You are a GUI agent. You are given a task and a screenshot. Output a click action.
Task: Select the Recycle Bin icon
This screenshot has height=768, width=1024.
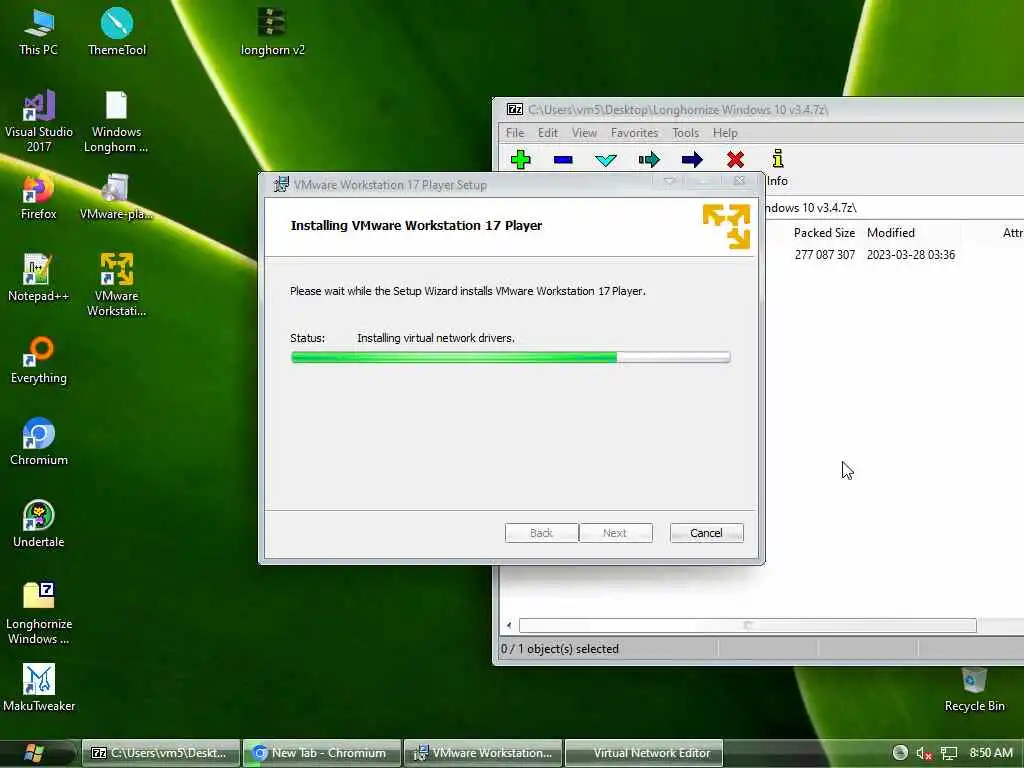click(974, 689)
